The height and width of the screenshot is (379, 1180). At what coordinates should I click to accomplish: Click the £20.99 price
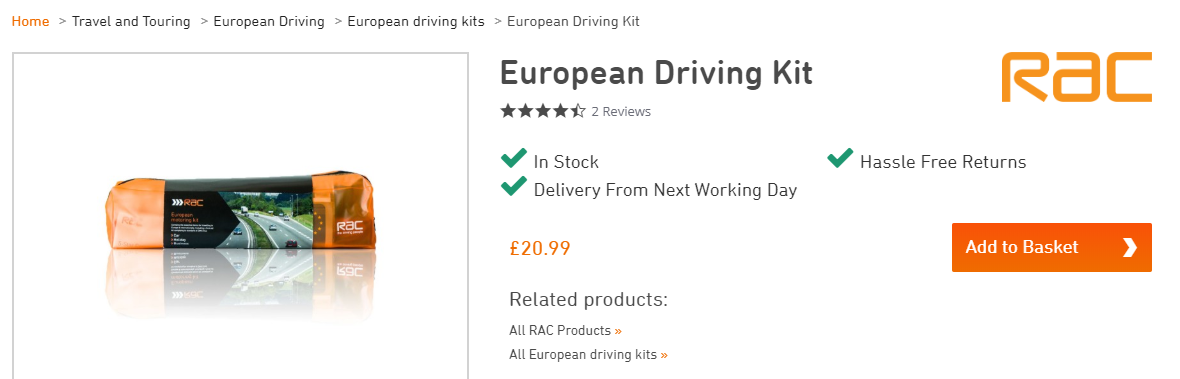click(x=540, y=248)
